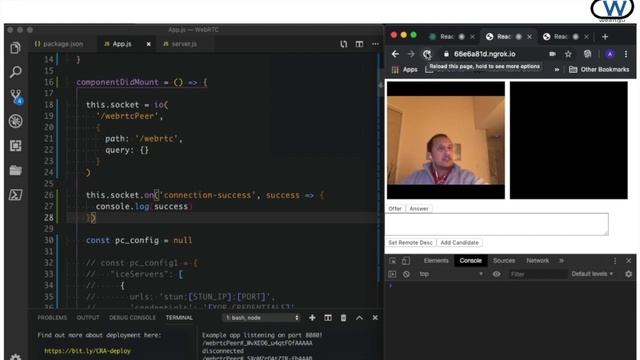This screenshot has width=640, height=360.
Task: Open Other Bookmarks folder
Action: pos(599,70)
